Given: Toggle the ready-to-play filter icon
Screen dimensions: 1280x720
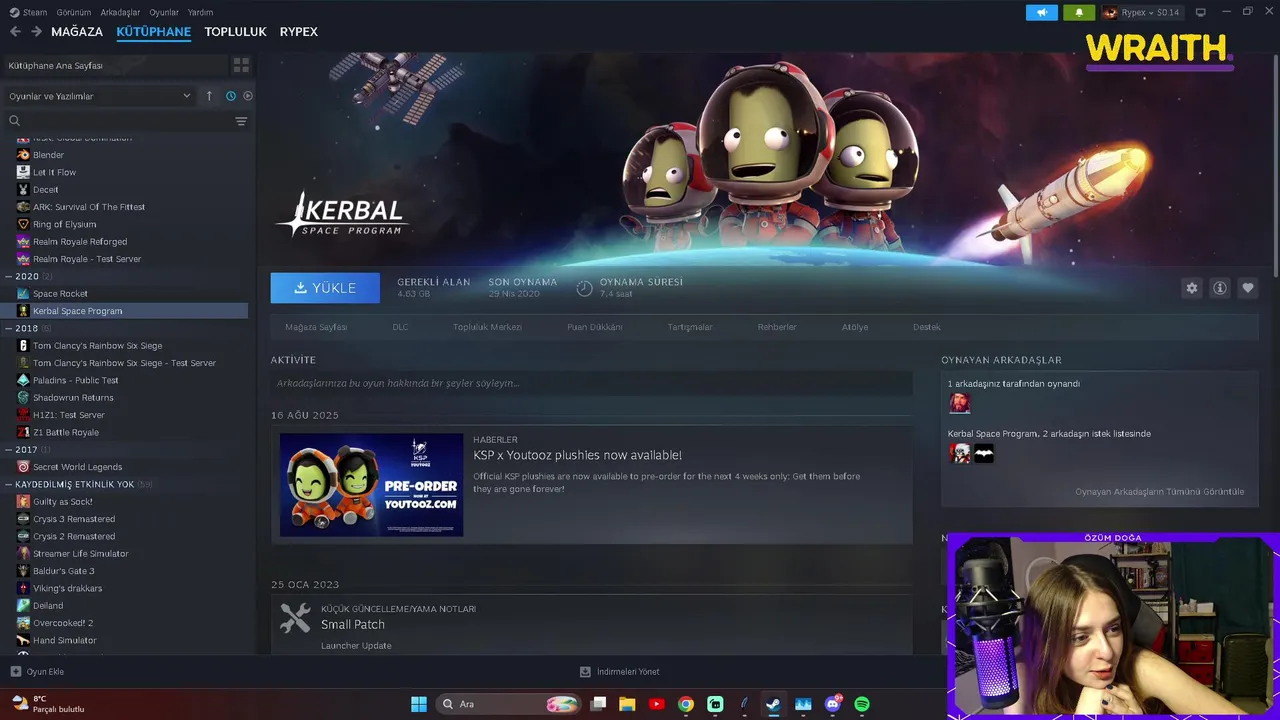Looking at the screenshot, I should pos(248,96).
